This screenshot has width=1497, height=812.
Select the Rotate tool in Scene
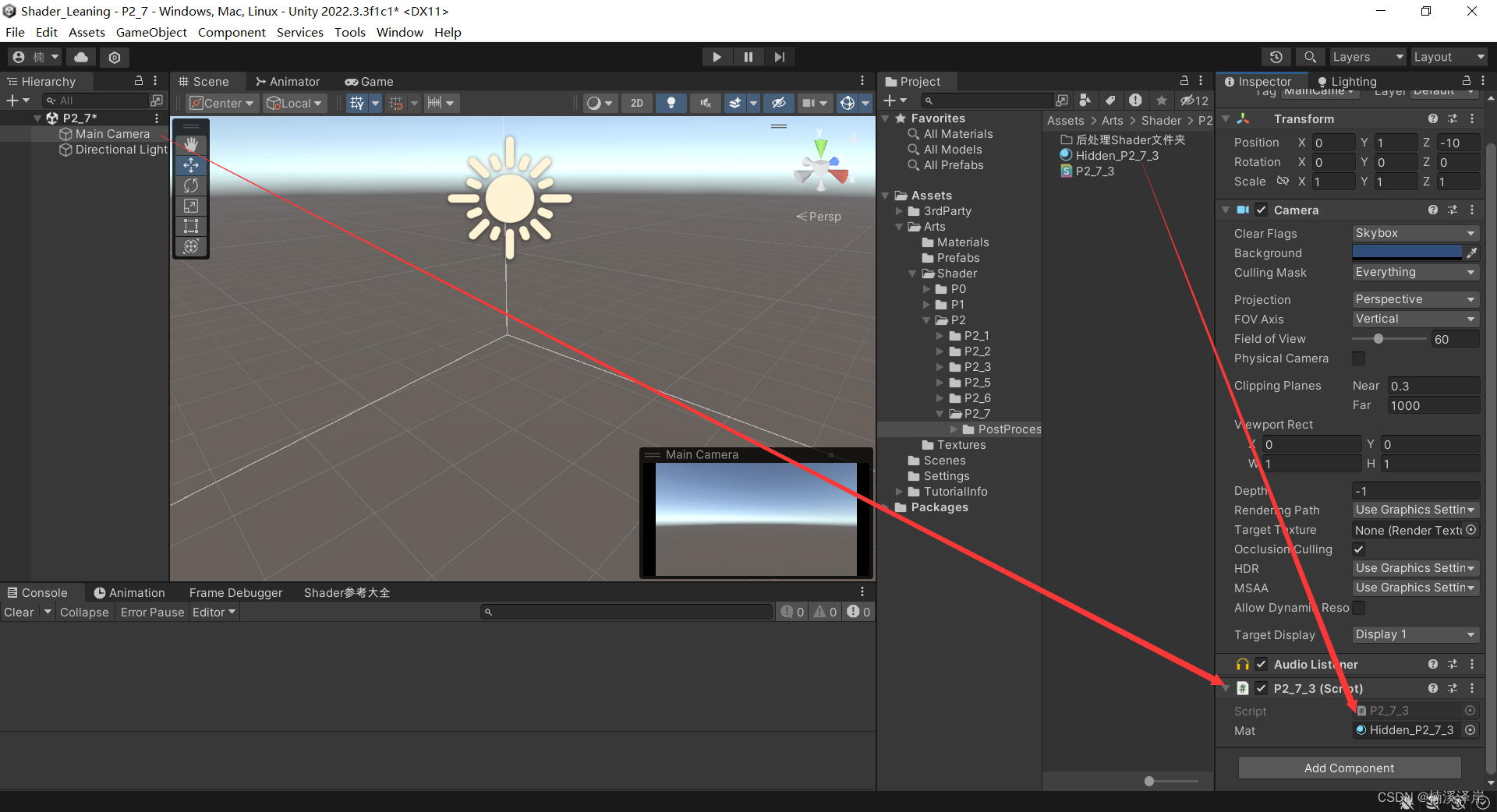tap(191, 185)
